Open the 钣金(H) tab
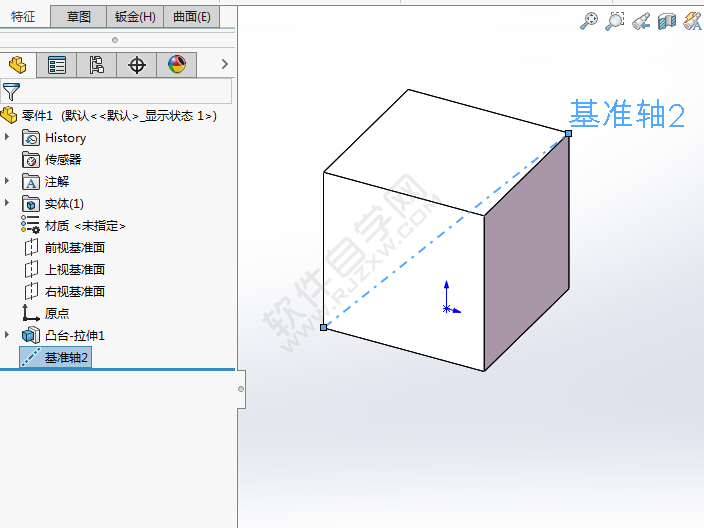 point(135,17)
